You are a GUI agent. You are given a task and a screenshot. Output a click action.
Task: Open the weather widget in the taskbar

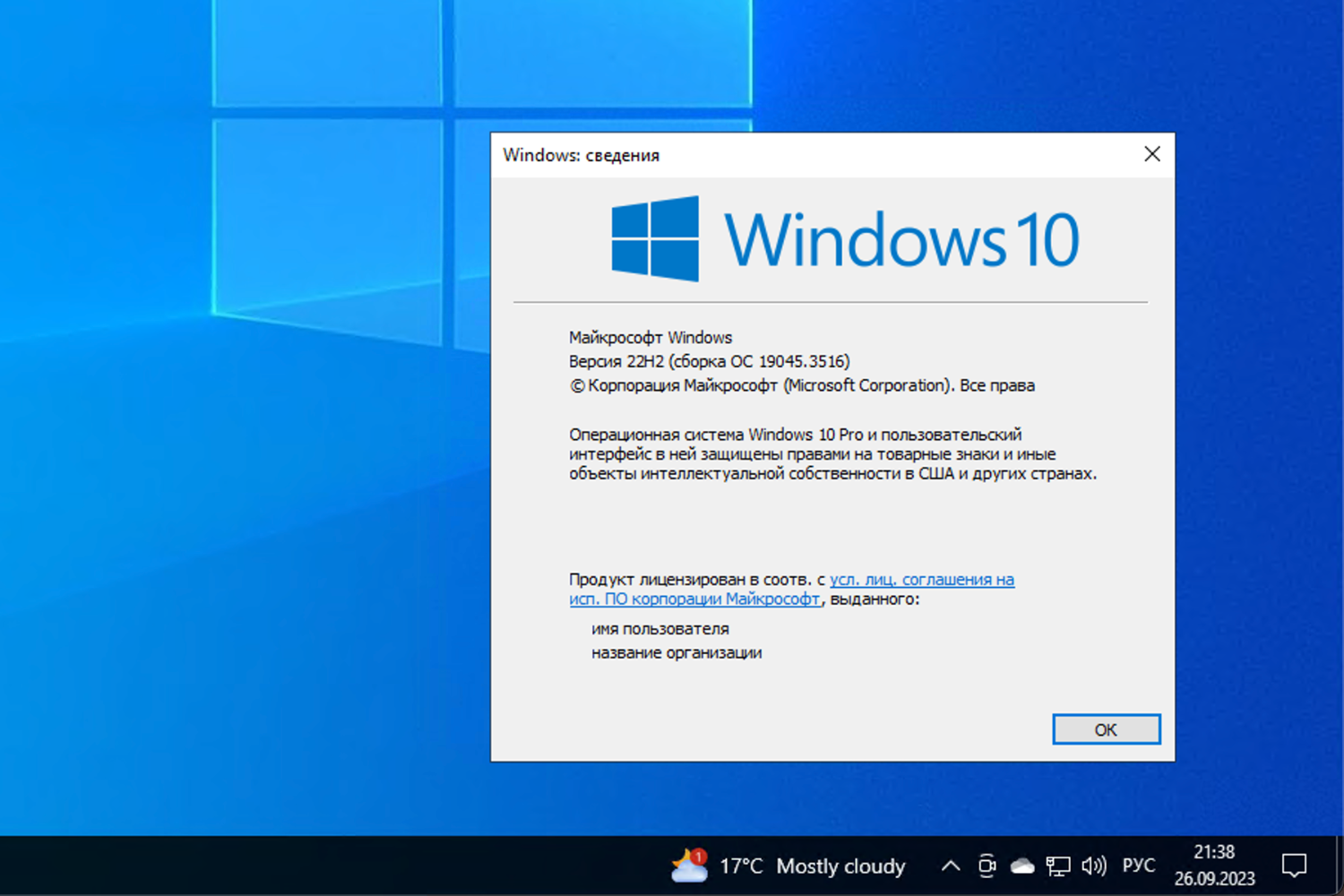787,866
